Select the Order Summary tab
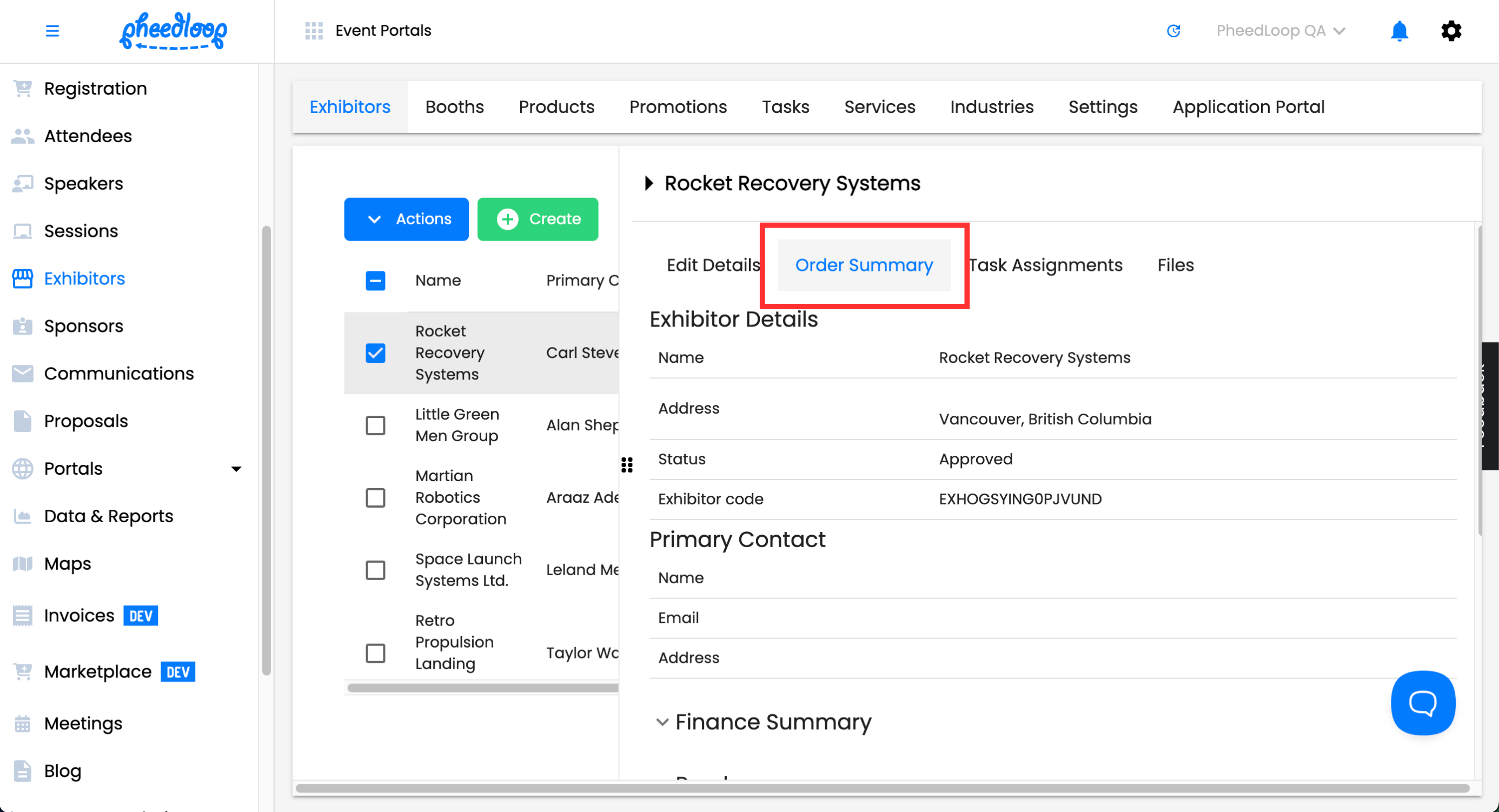Viewport: 1499px width, 812px height. click(x=864, y=265)
